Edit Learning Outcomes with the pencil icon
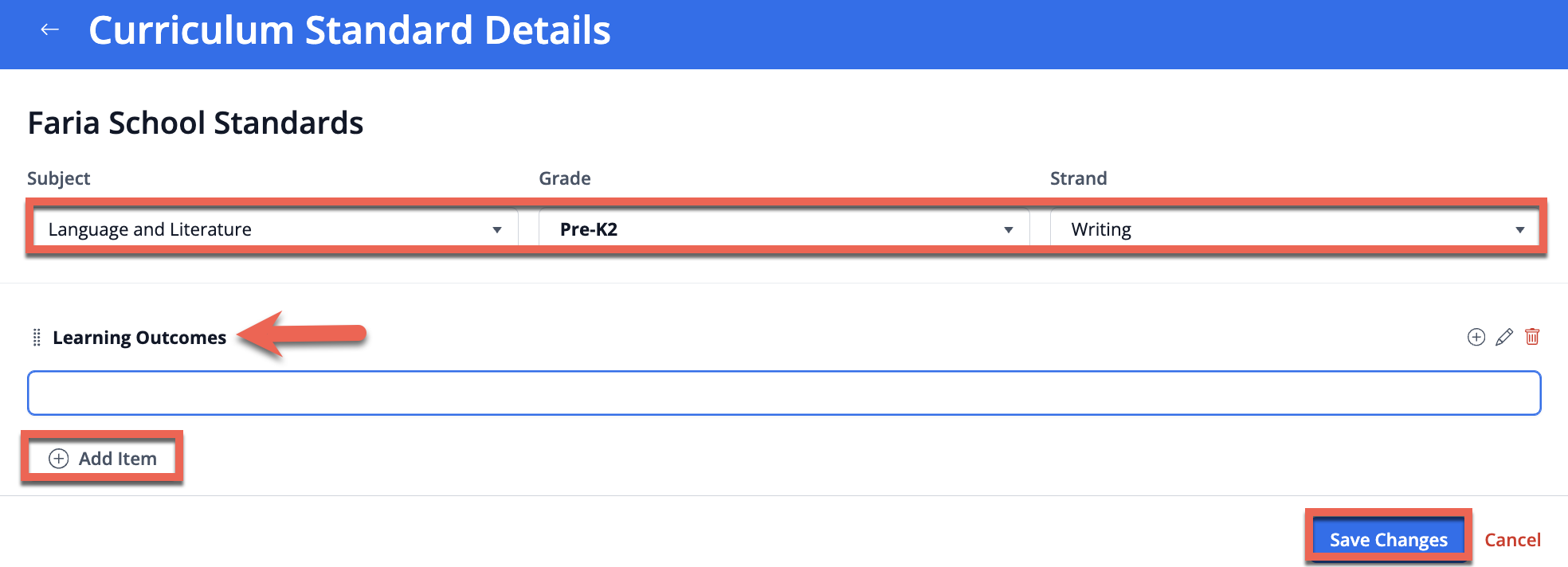 pyautogui.click(x=1503, y=338)
